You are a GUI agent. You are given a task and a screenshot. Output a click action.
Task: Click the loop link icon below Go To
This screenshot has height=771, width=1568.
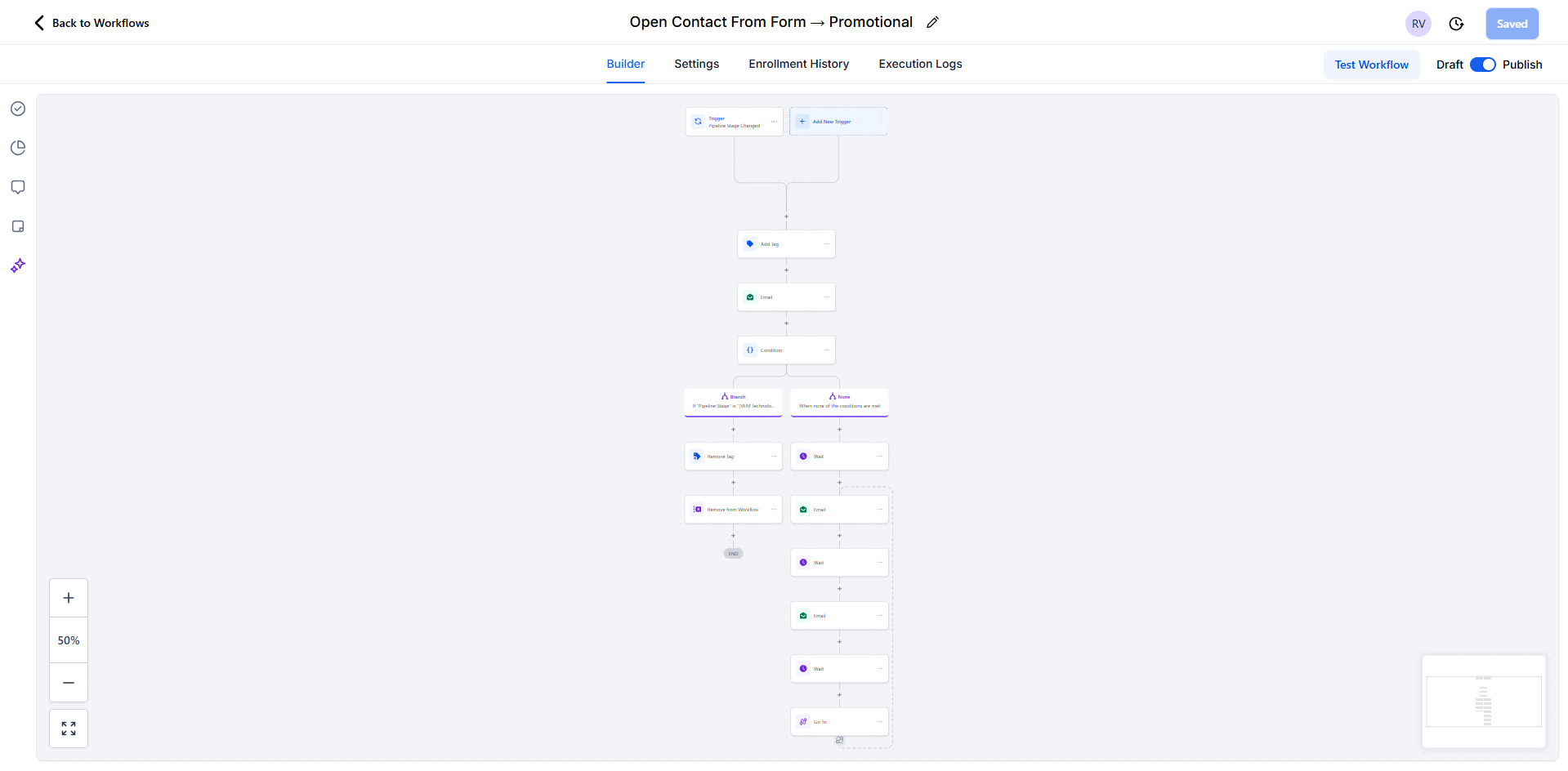pyautogui.click(x=839, y=741)
